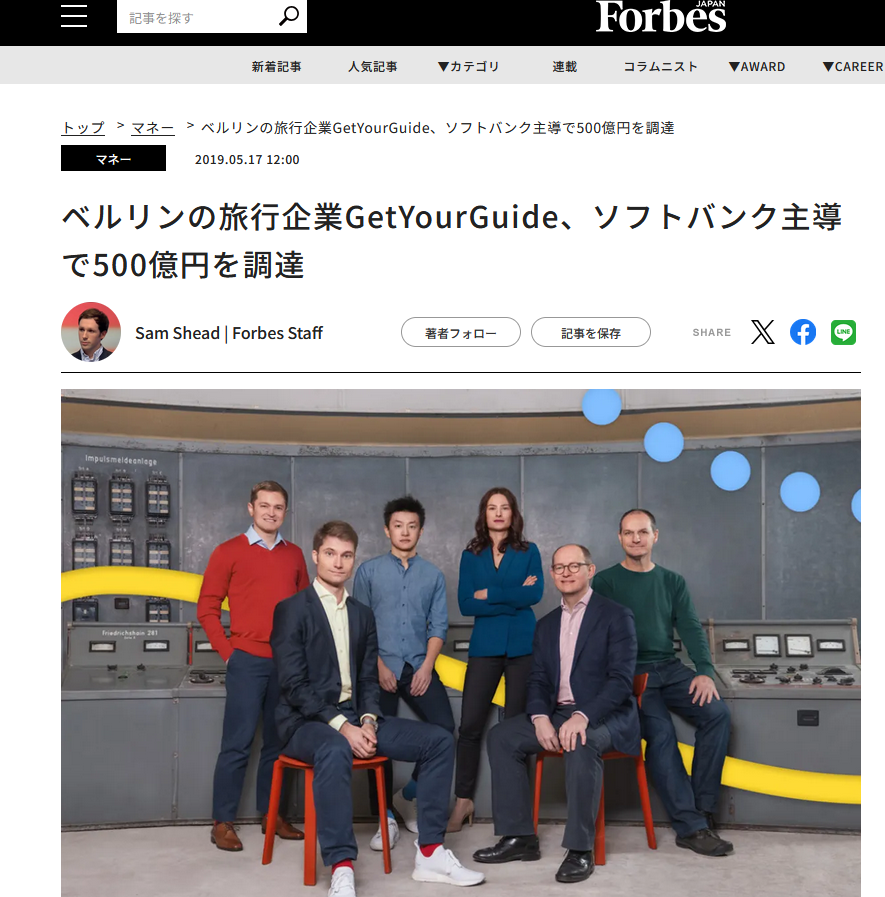
Task: Go to the 連載 section
Action: tap(565, 66)
